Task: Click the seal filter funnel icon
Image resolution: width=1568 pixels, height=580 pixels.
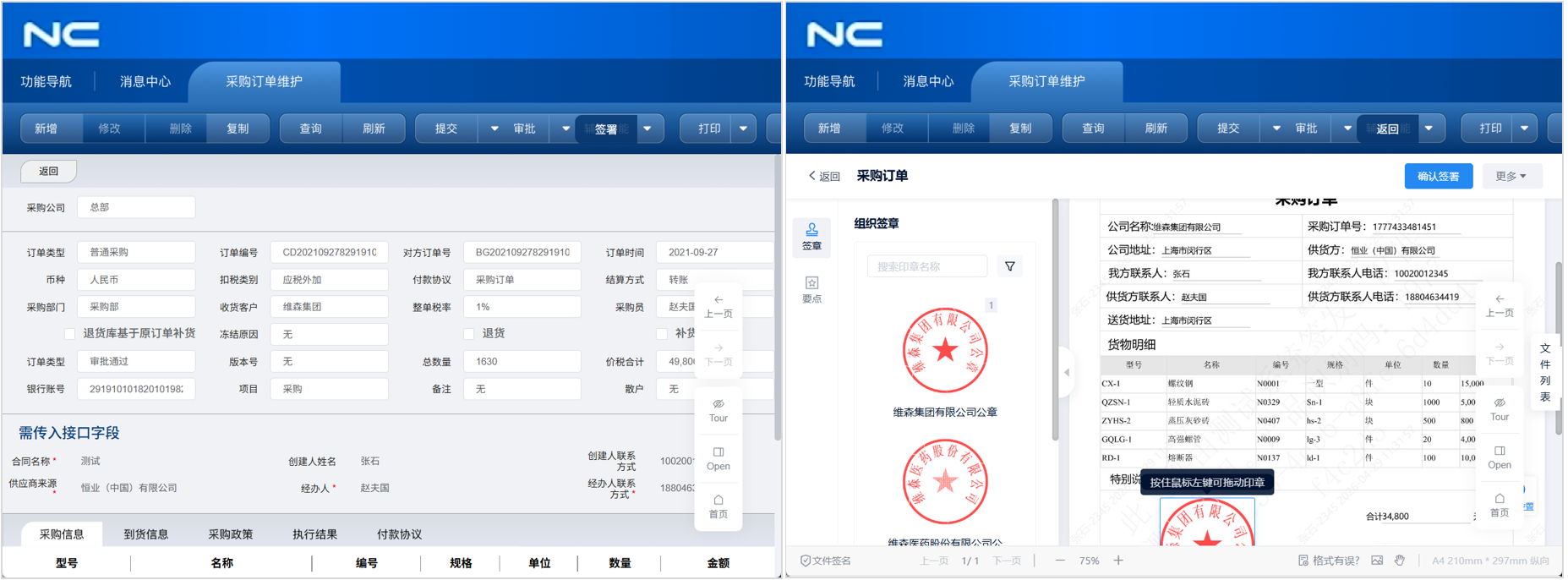Action: coord(1009,267)
